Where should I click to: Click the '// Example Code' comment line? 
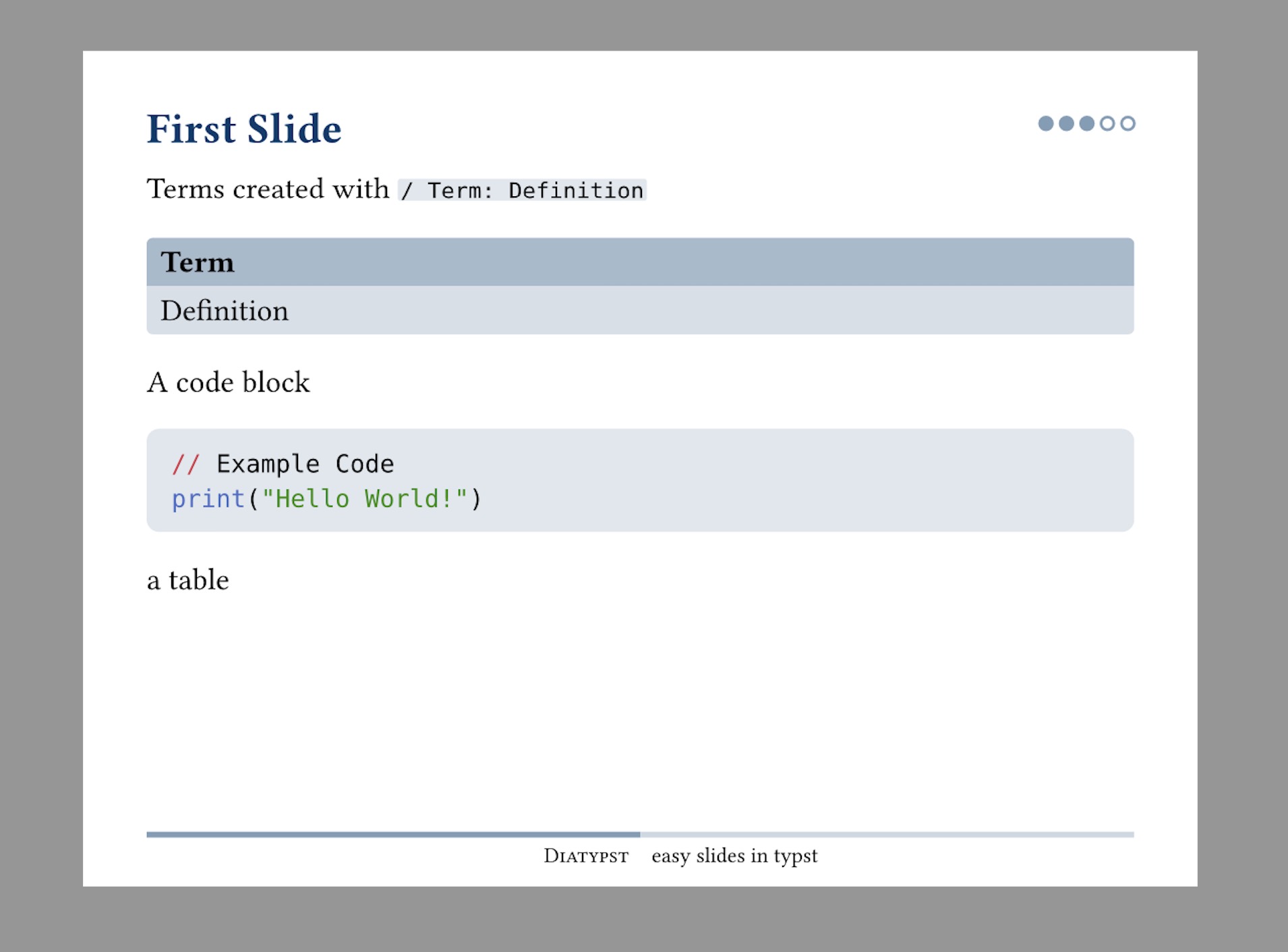[283, 464]
